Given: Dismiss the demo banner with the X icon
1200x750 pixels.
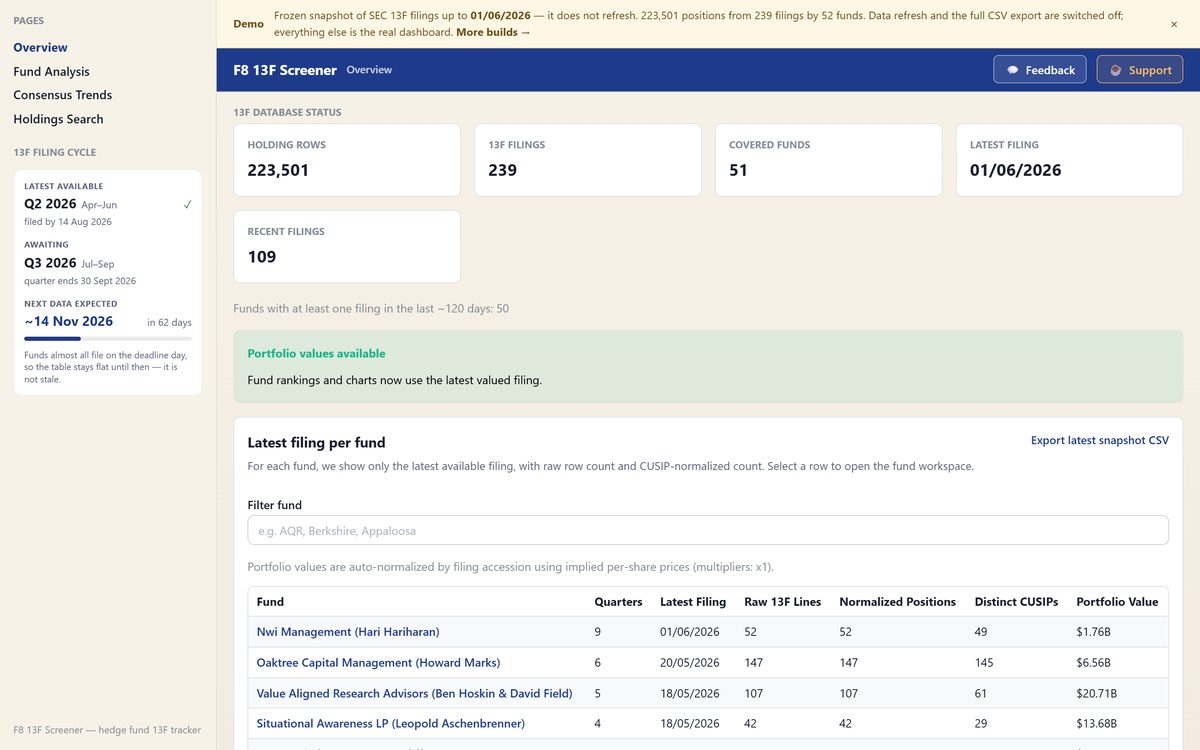Looking at the screenshot, I should pos(1174,24).
